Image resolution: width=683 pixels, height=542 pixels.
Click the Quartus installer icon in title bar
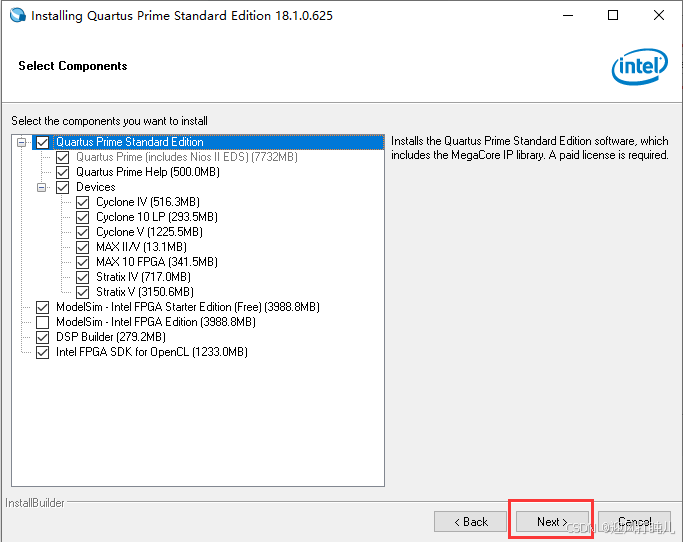(18, 15)
